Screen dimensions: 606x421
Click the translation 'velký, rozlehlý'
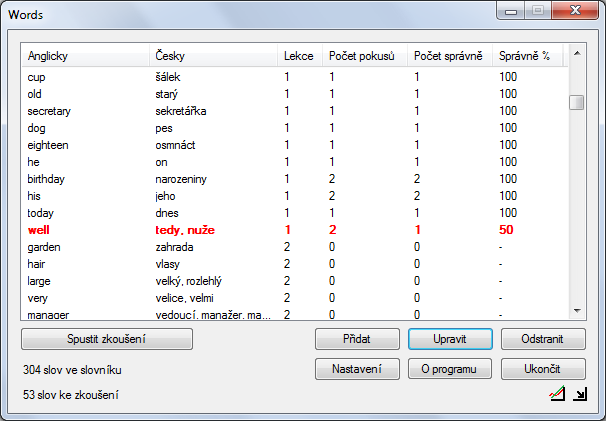[189, 281]
